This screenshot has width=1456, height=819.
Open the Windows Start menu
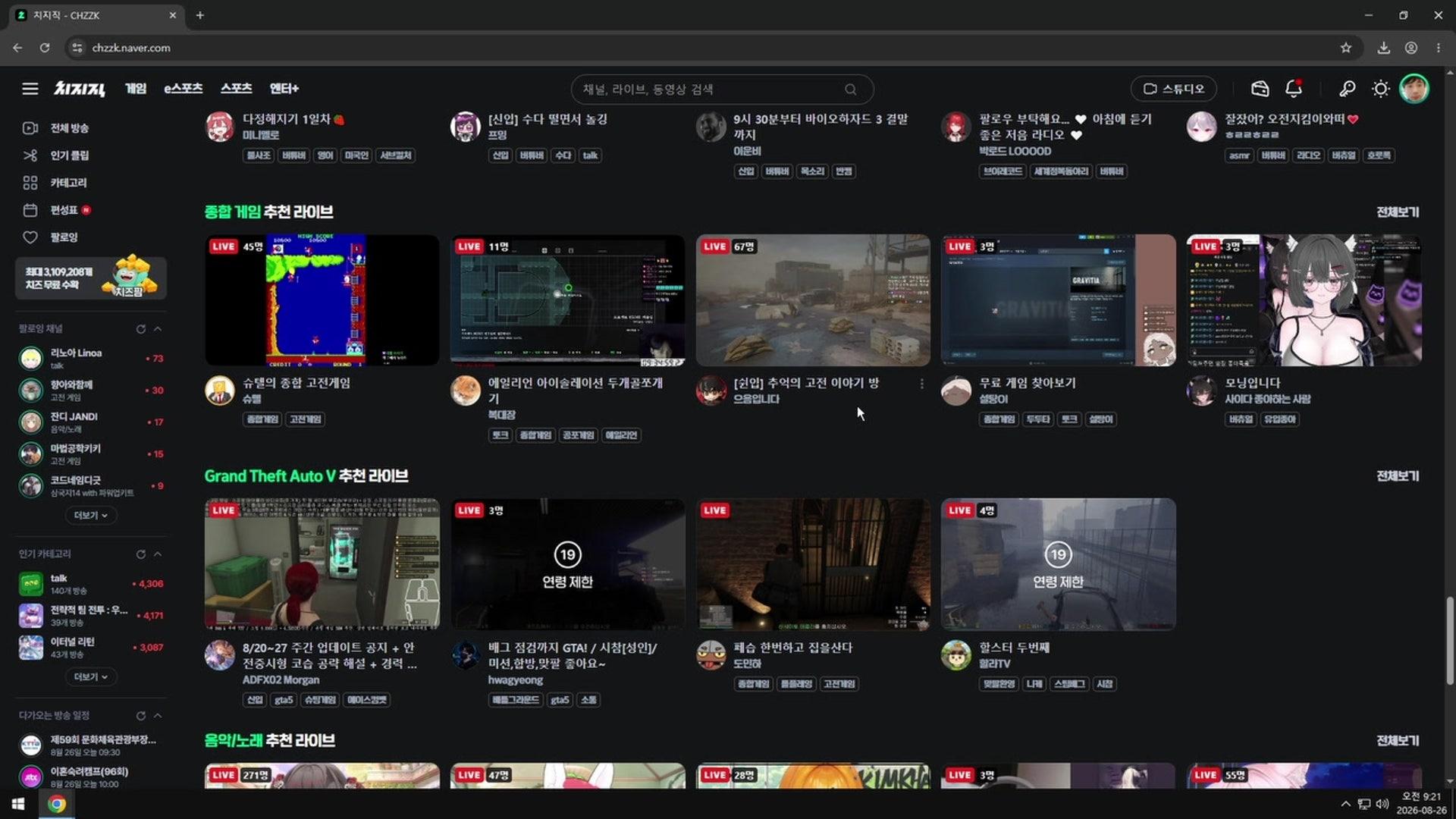coord(18,804)
